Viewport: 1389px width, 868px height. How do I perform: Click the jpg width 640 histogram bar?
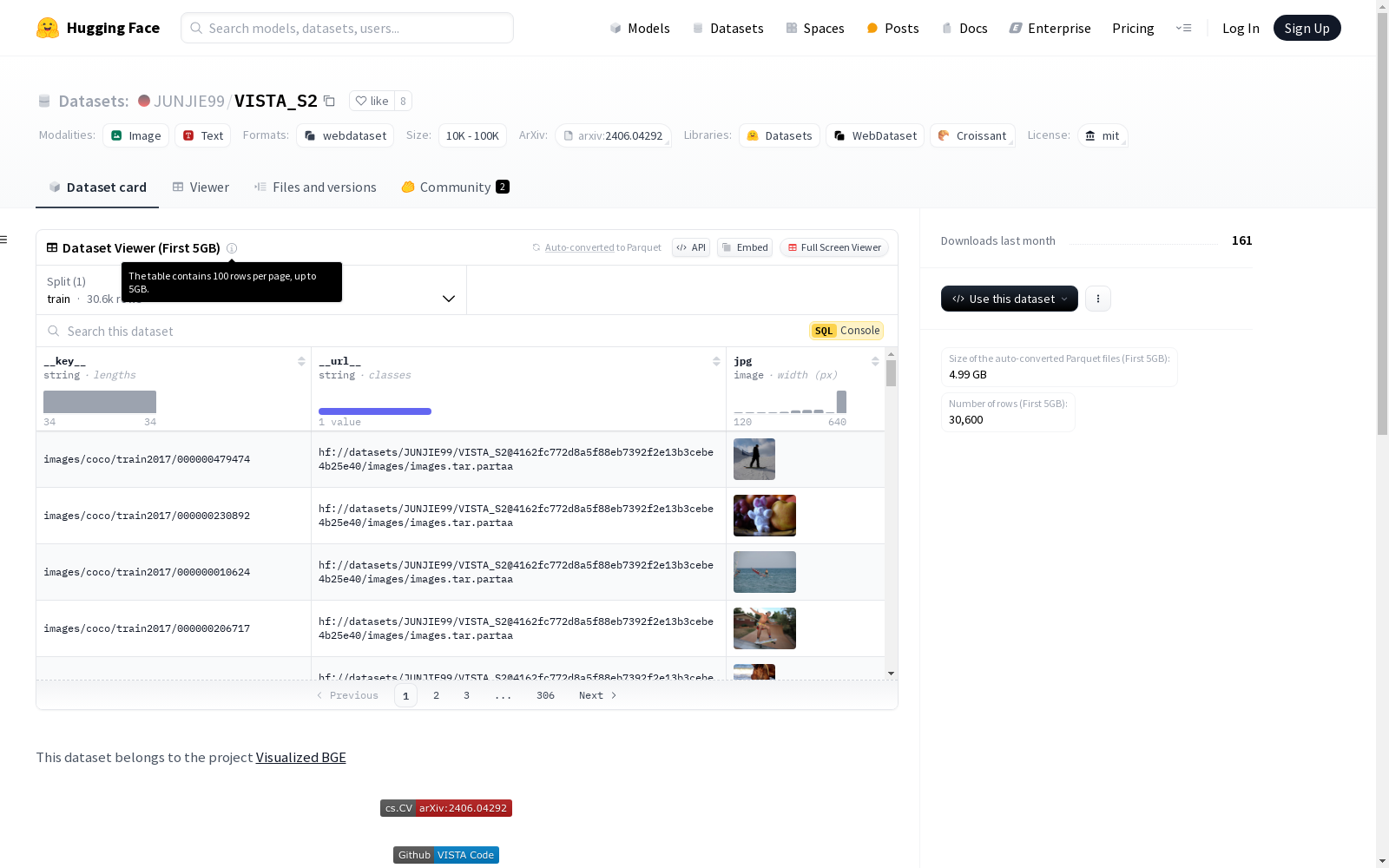tap(841, 402)
